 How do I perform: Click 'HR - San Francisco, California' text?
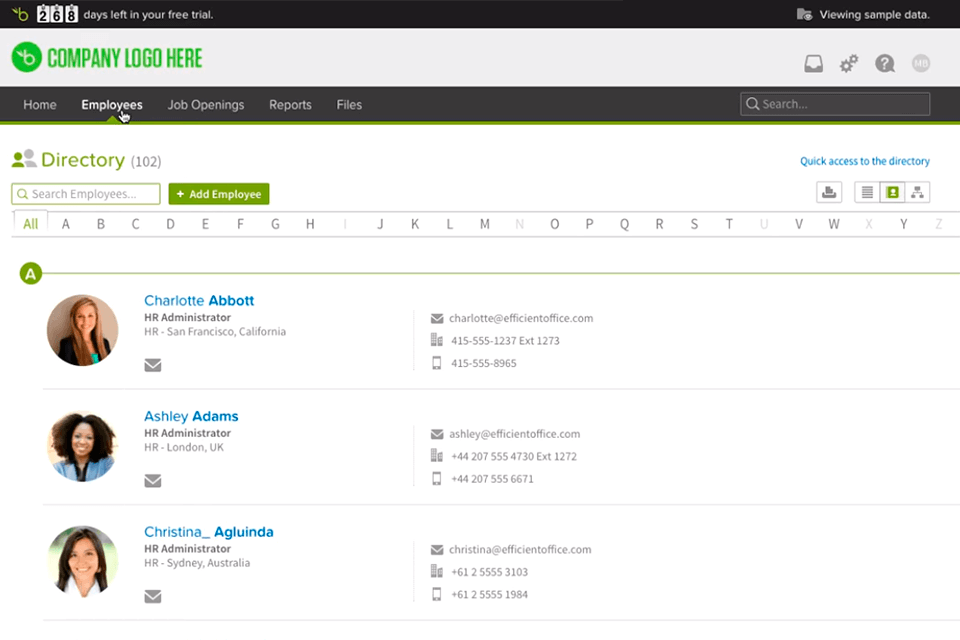pos(215,331)
